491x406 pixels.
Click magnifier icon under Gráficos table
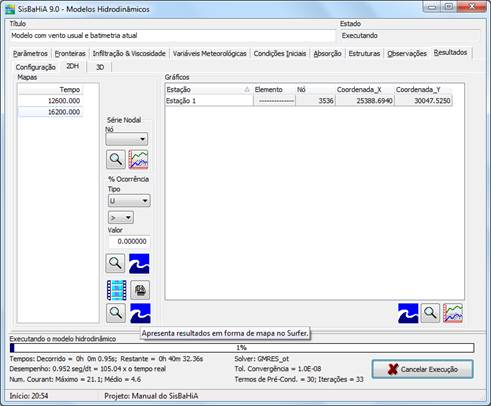pos(430,313)
